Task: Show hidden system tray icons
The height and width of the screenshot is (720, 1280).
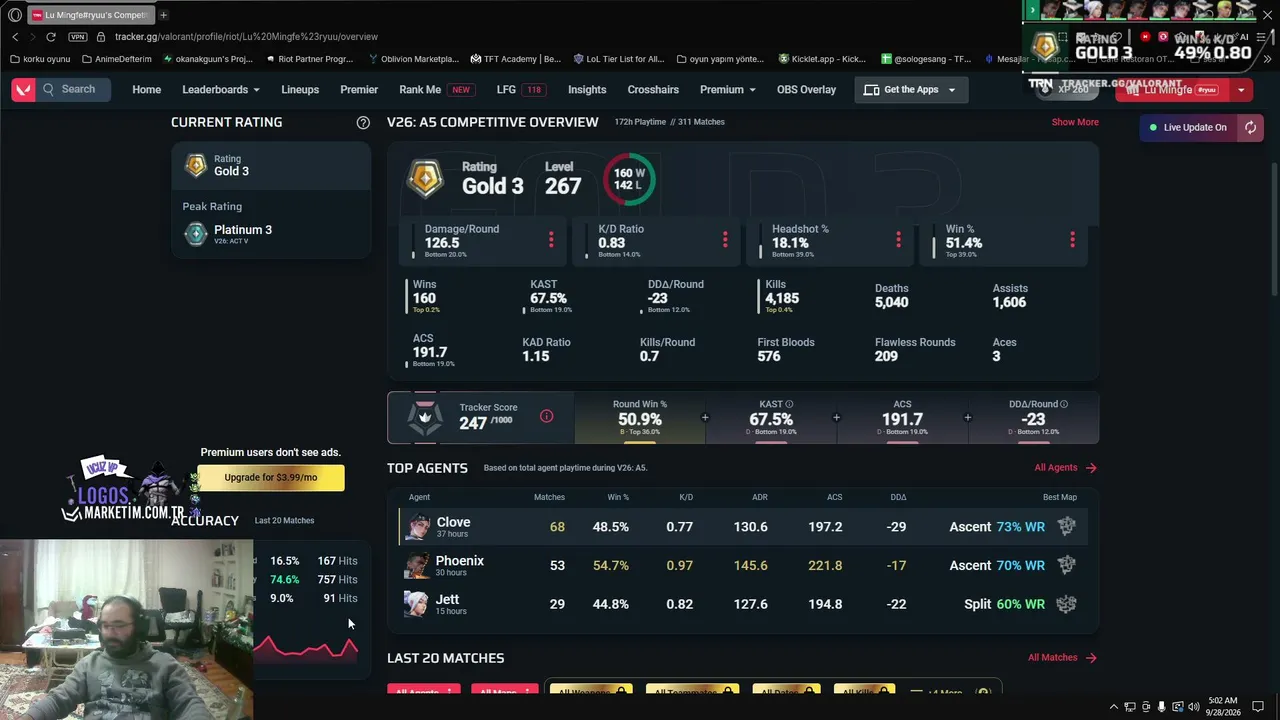Action: coord(1114,707)
